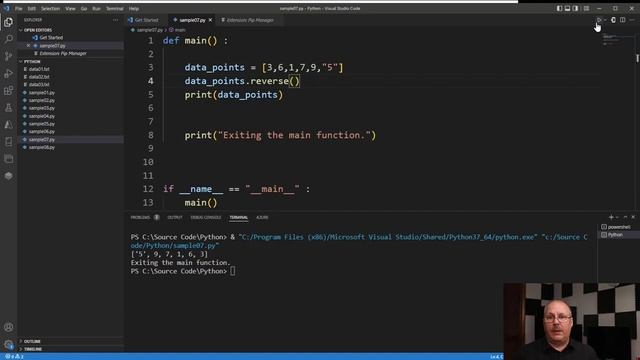Screen dimensions: 640x360
Task: Open the View menu
Action: 70,9
